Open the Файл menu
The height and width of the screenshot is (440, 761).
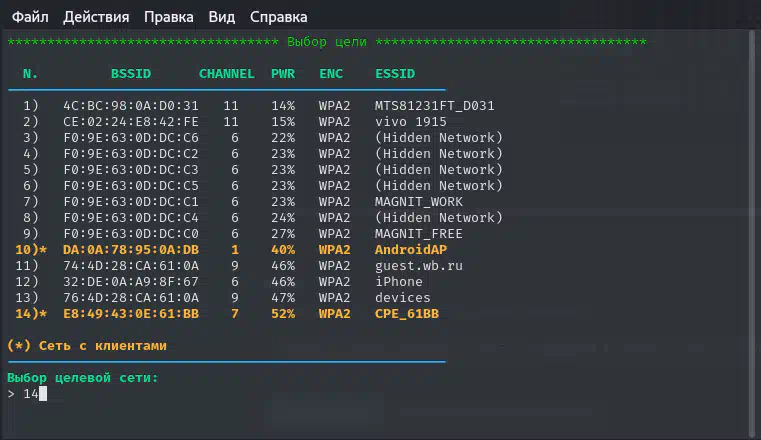pos(30,17)
